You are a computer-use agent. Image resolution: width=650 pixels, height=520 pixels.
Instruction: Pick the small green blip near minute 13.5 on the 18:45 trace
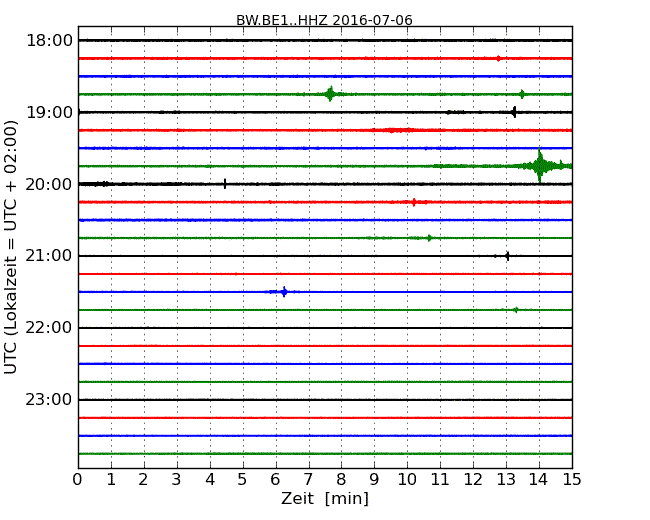[x=522, y=94]
